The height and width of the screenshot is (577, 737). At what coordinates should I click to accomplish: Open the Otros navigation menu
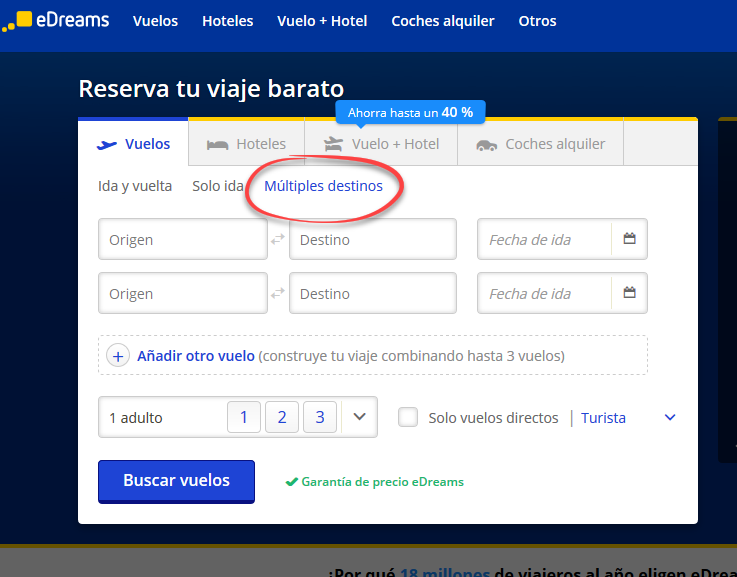point(537,21)
